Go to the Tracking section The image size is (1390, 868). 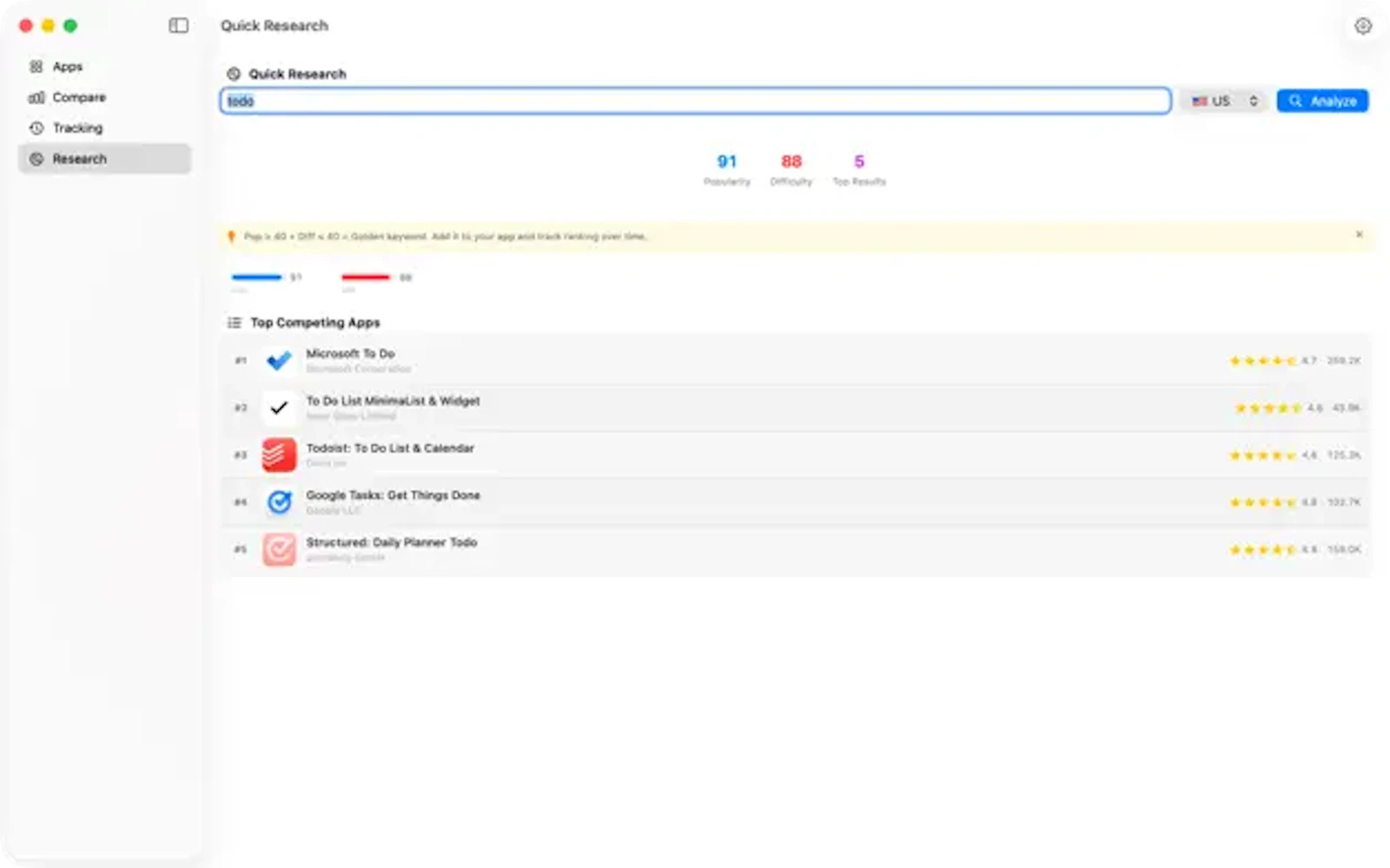[x=104, y=128]
